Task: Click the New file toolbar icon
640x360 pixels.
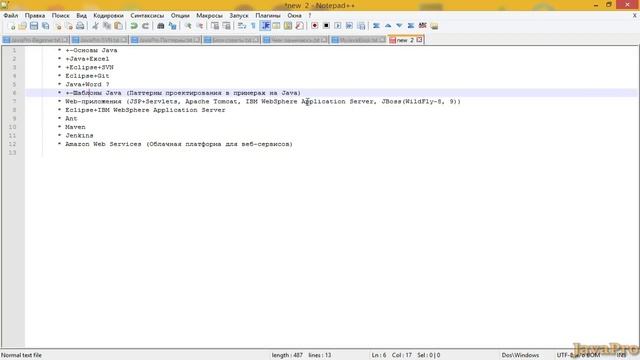Action: click(x=11, y=26)
